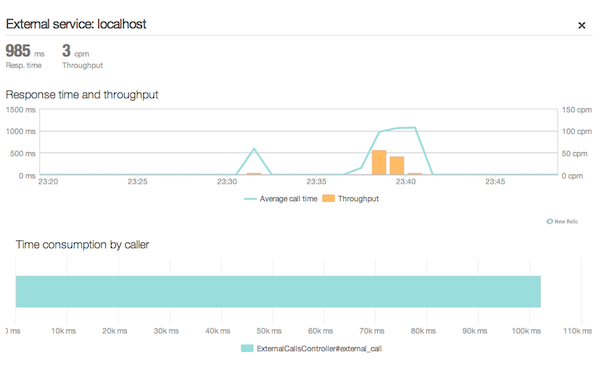600x366 pixels.
Task: Click the 23:45 time axis label
Action: 495,181
